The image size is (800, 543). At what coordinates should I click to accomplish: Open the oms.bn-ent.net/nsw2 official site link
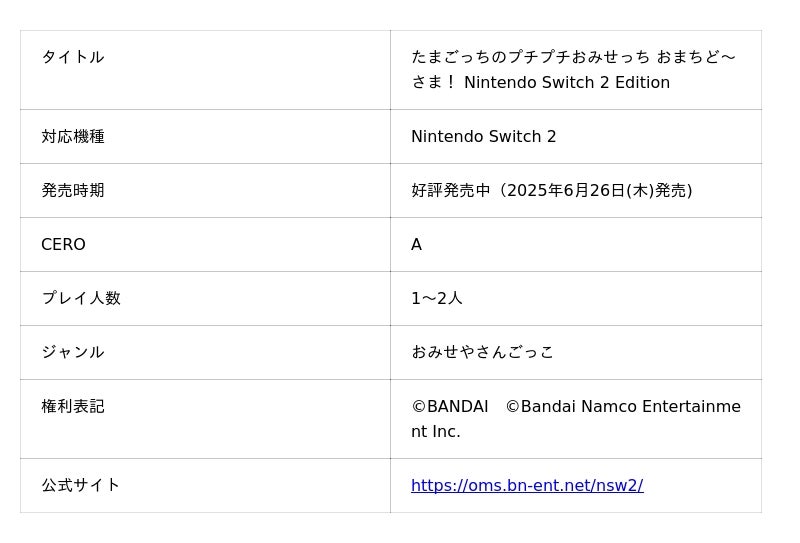click(x=526, y=486)
